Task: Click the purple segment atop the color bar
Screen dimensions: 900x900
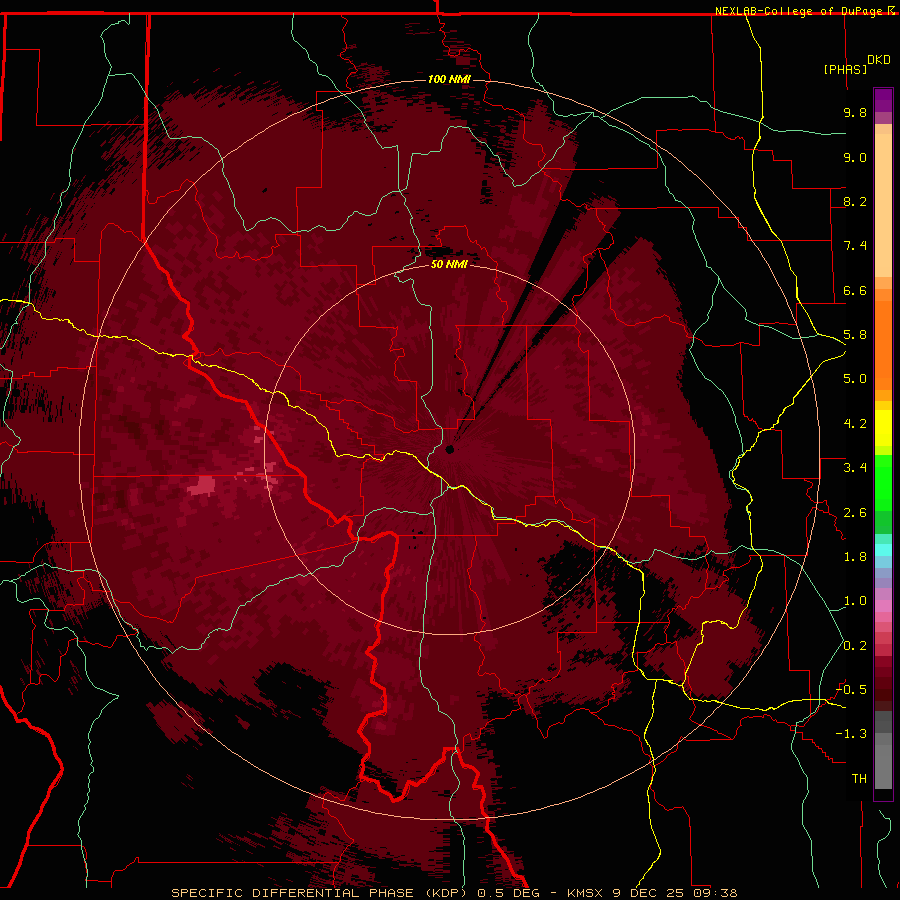Action: [x=883, y=100]
